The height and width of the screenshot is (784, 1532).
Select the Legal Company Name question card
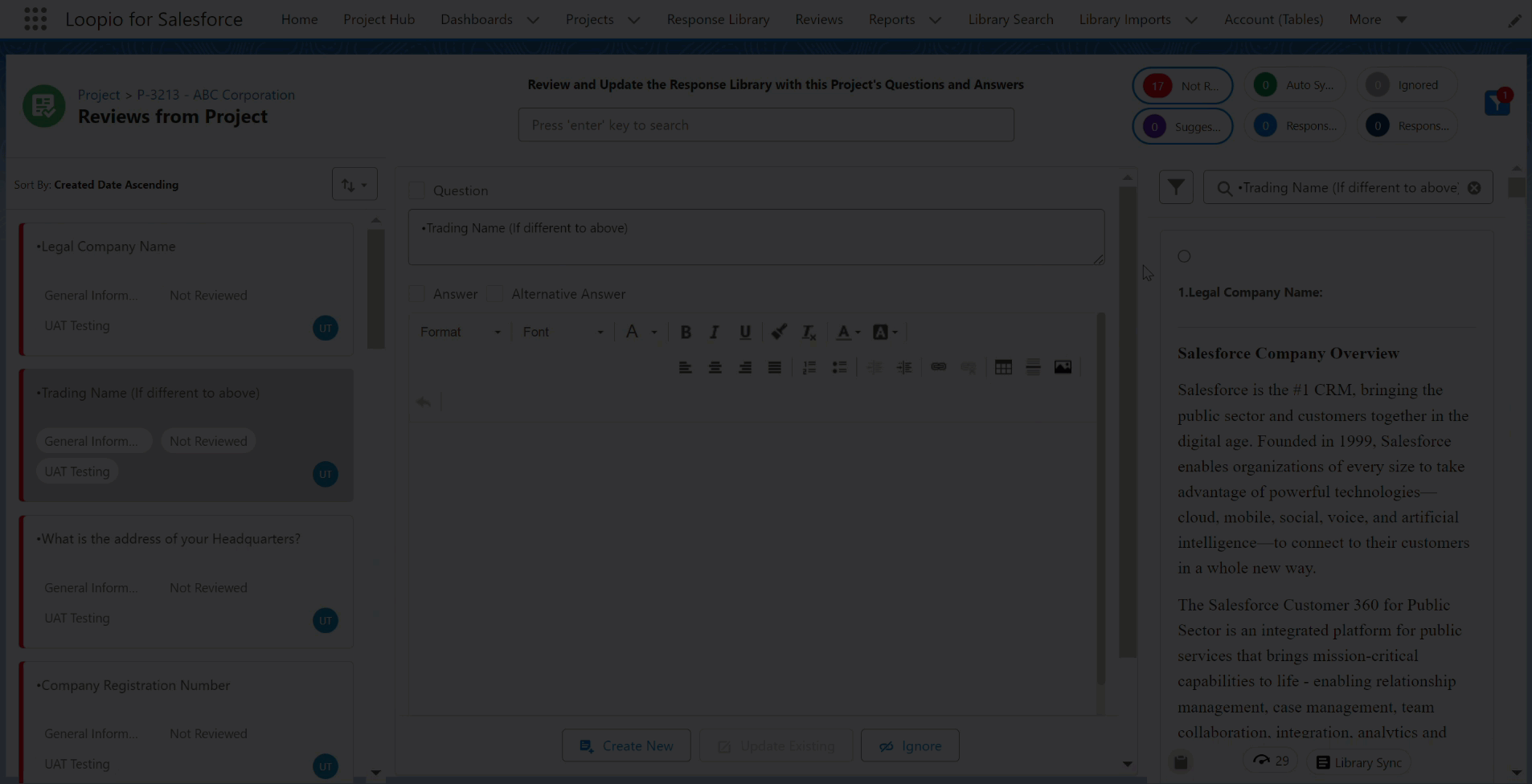pyautogui.click(x=186, y=289)
